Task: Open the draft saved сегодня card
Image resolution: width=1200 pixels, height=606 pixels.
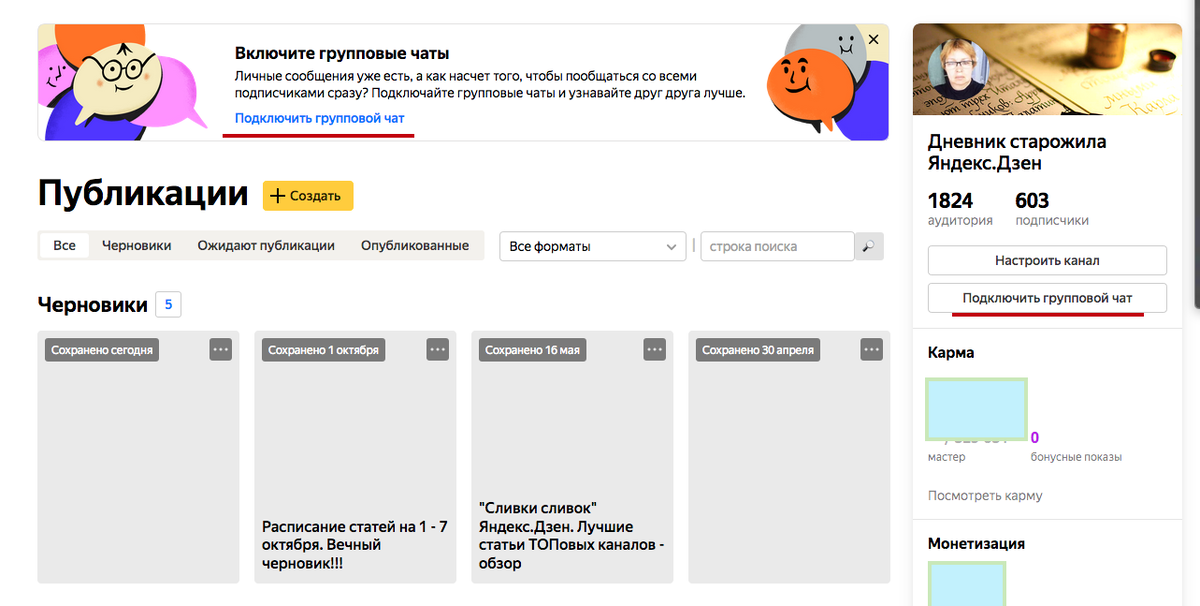Action: [138, 457]
